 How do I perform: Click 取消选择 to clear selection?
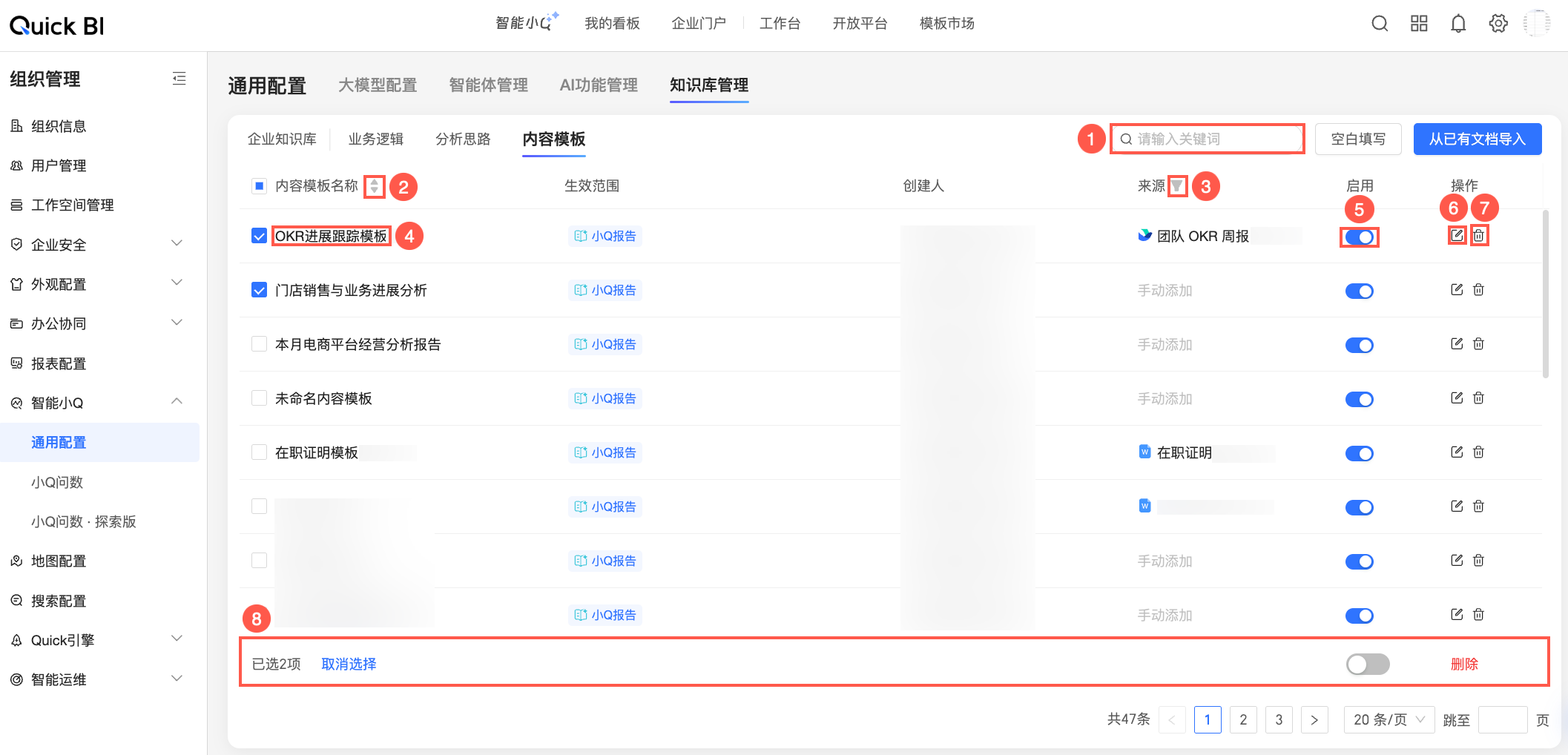pos(349,664)
